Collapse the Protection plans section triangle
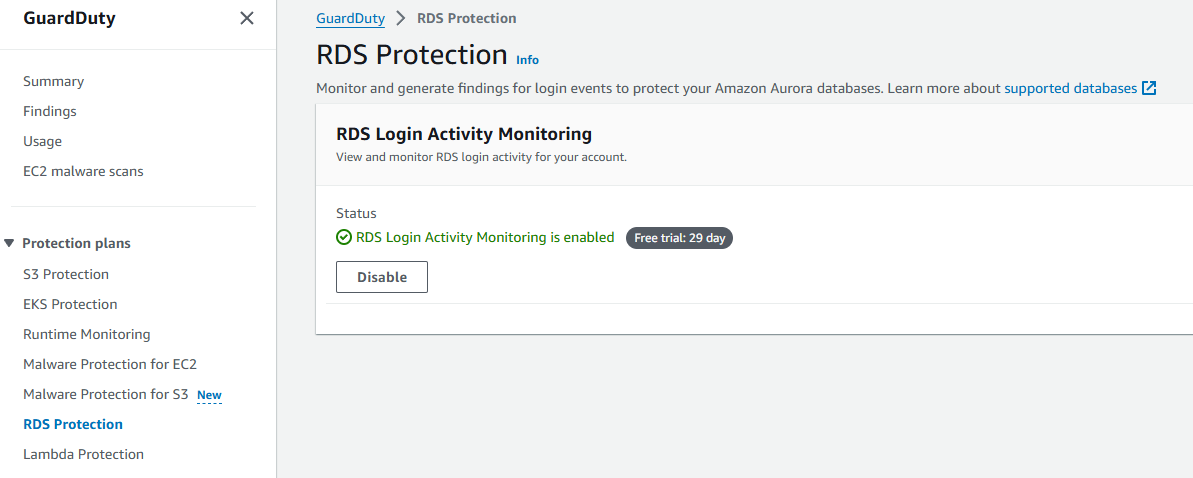This screenshot has width=1193, height=478. [x=9, y=244]
